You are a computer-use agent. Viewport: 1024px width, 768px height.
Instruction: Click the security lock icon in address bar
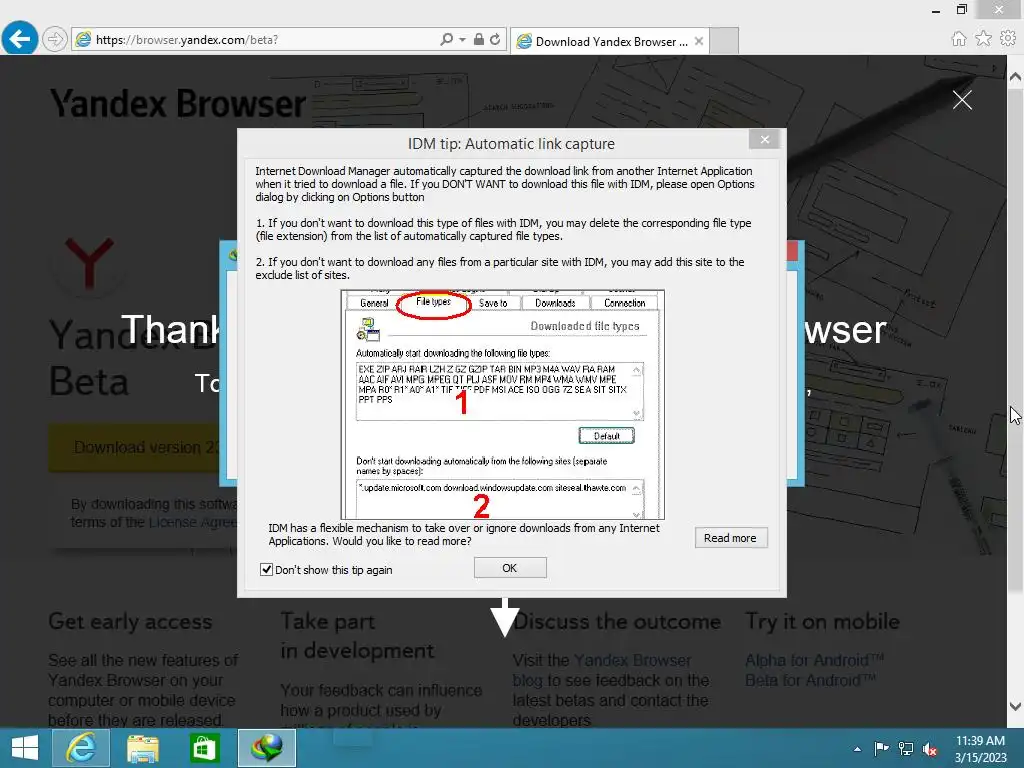[x=479, y=39]
